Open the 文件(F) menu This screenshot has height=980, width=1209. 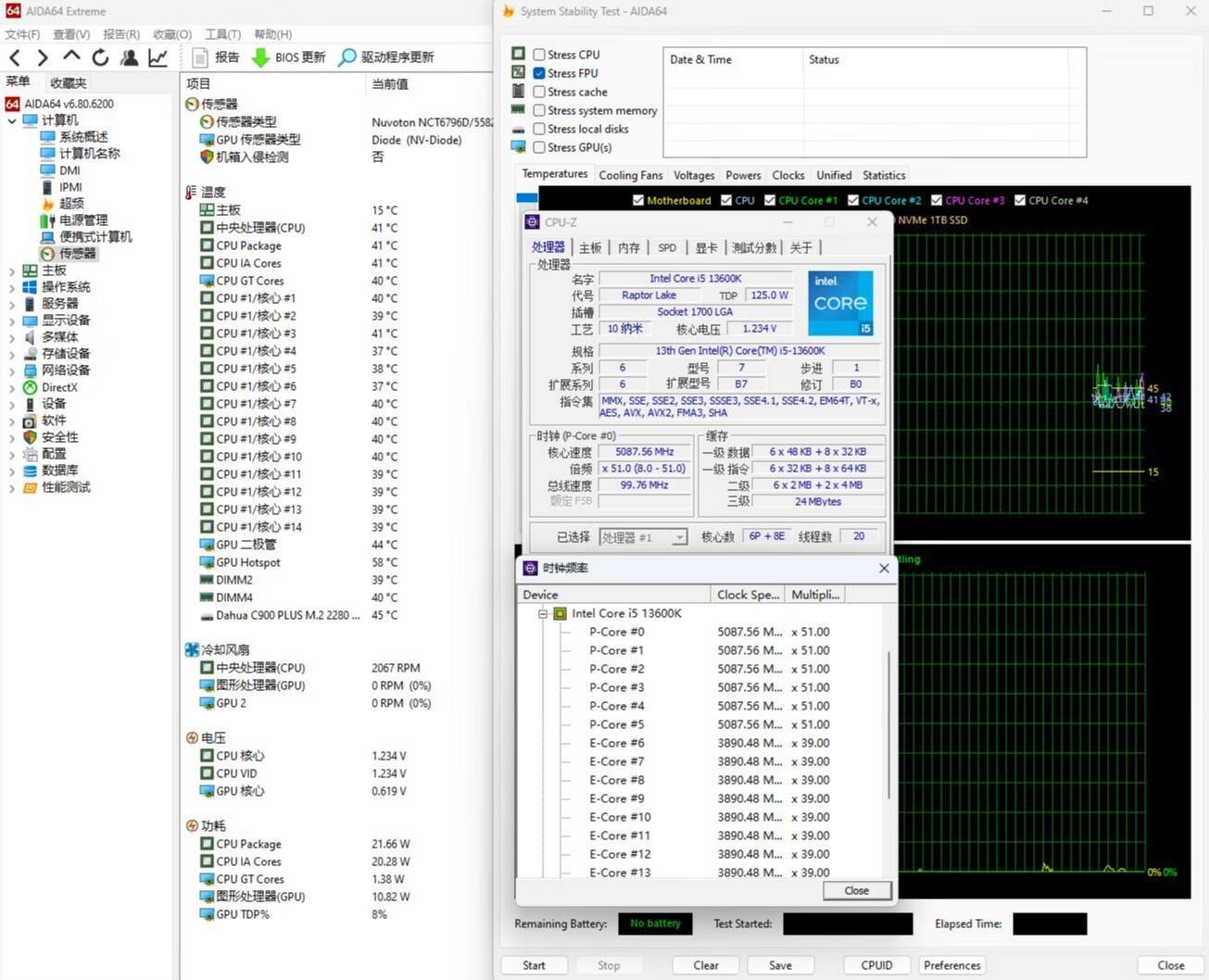tap(22, 34)
